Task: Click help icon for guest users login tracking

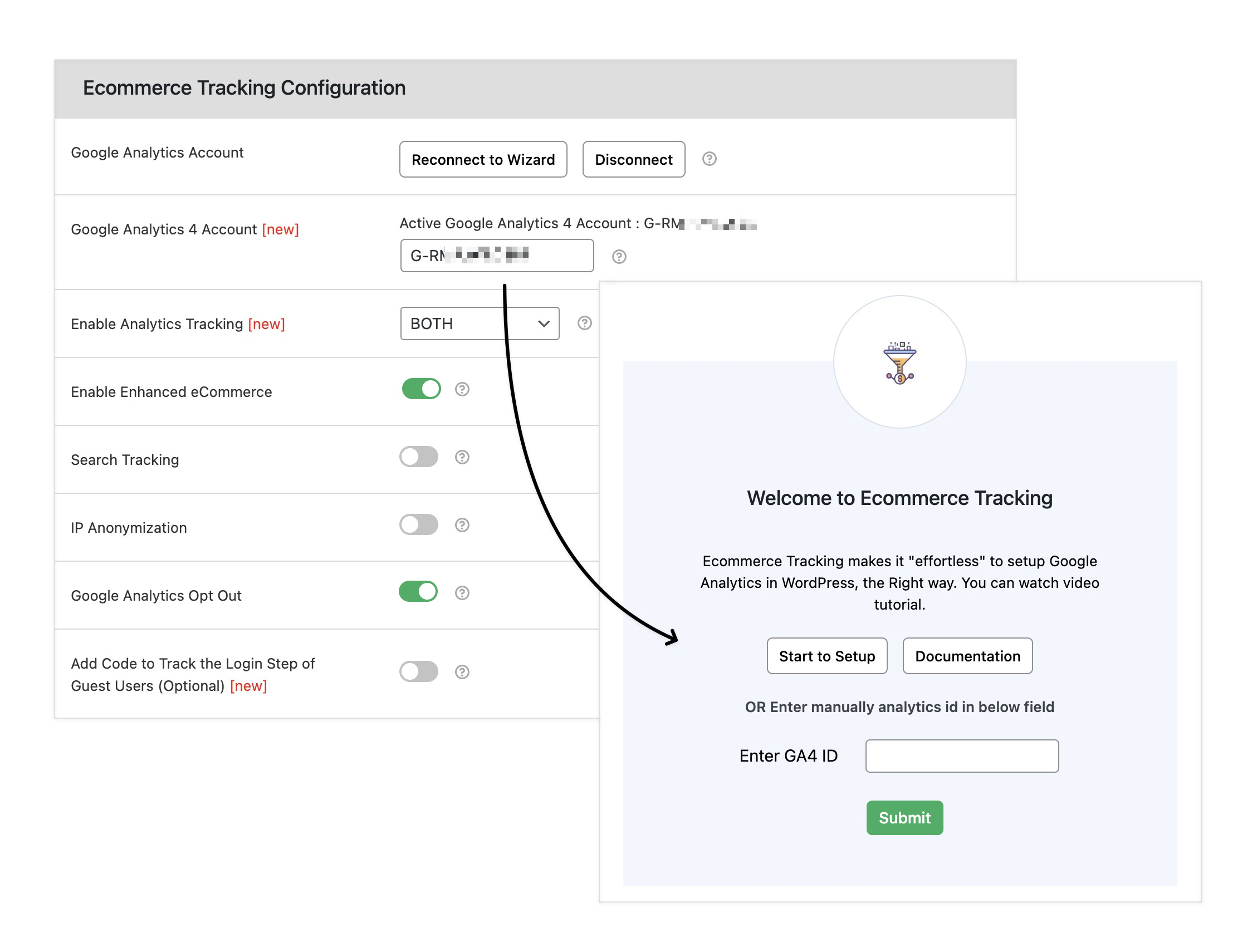Action: point(462,672)
